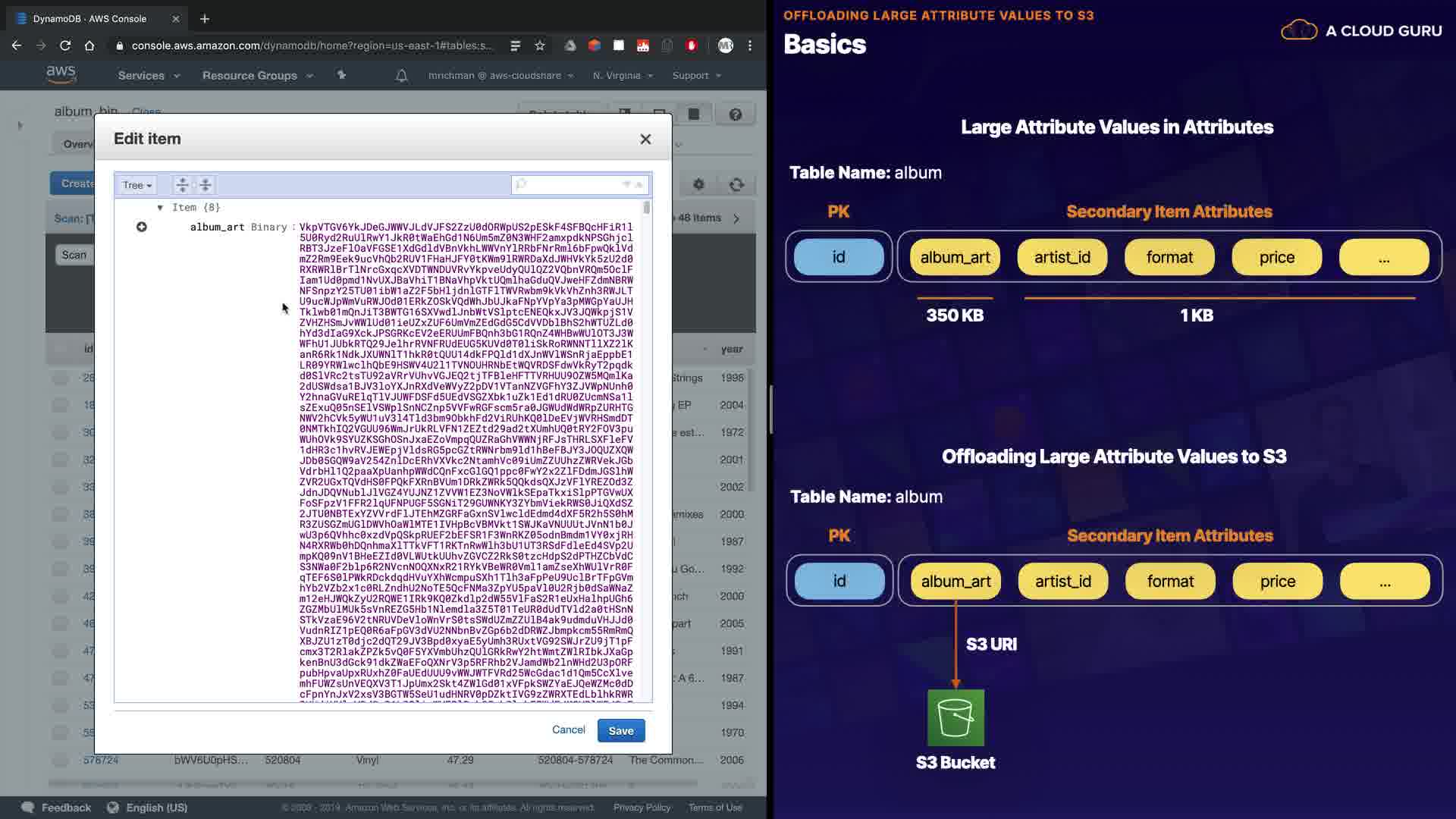The width and height of the screenshot is (1456, 819).
Task: Click the AWS notifications bell icon
Action: click(x=402, y=76)
